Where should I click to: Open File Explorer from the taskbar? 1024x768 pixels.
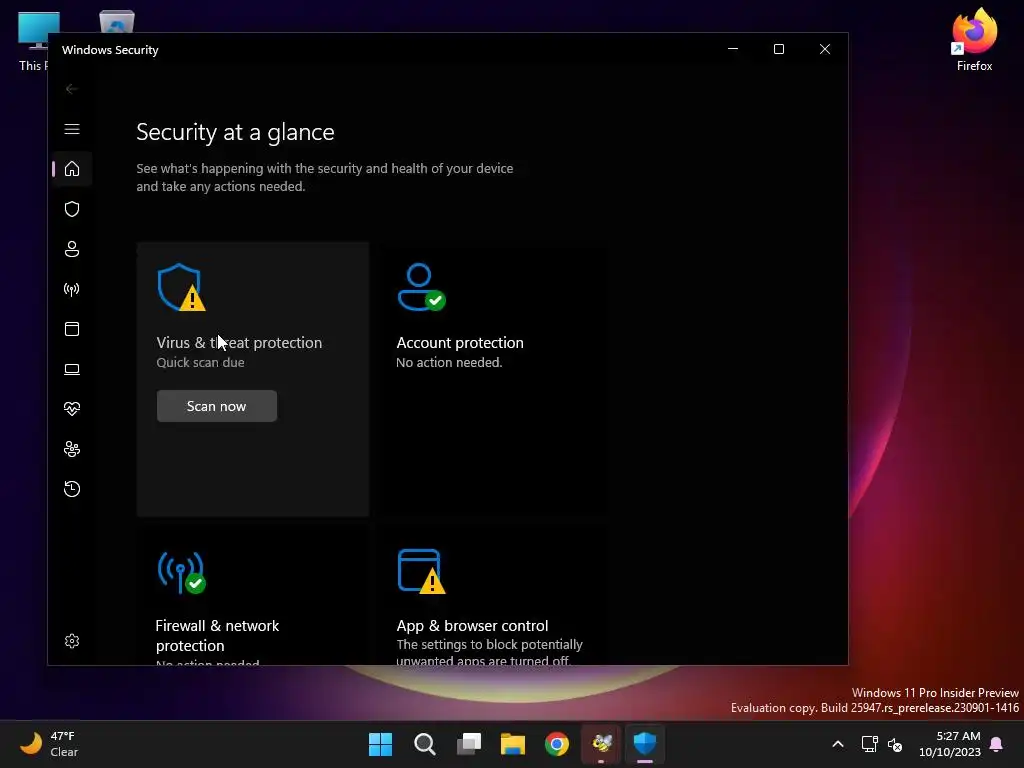(x=513, y=744)
